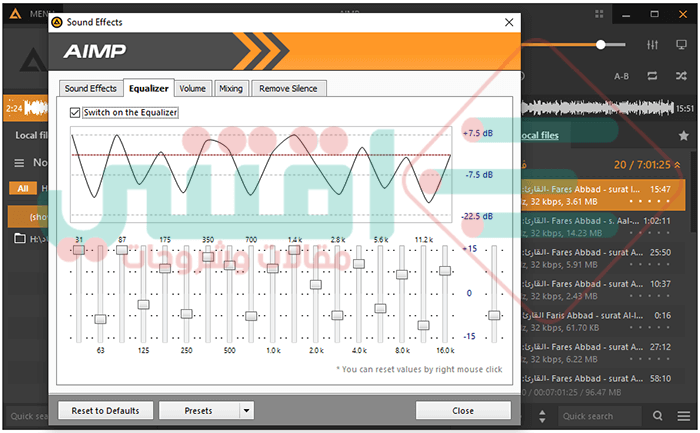700x433 pixels.
Task: Select the track with duration 25:50
Action: click(x=603, y=258)
